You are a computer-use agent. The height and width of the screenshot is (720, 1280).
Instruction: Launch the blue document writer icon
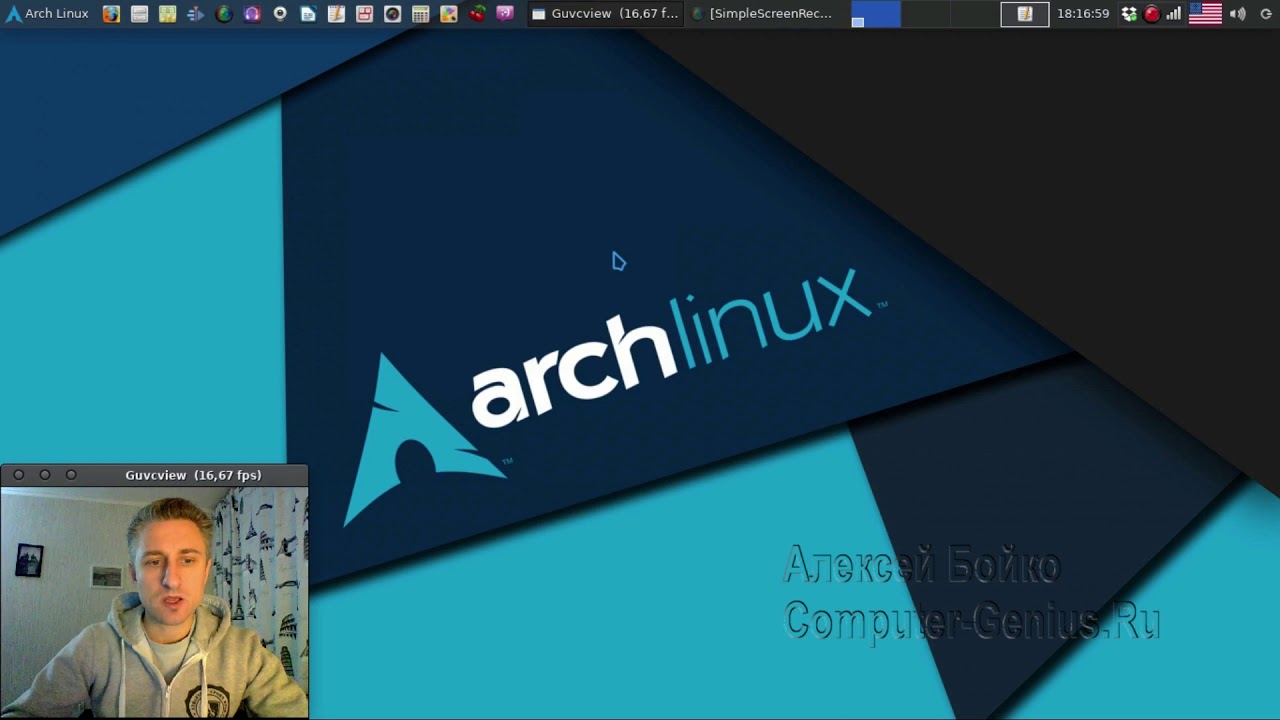(308, 14)
